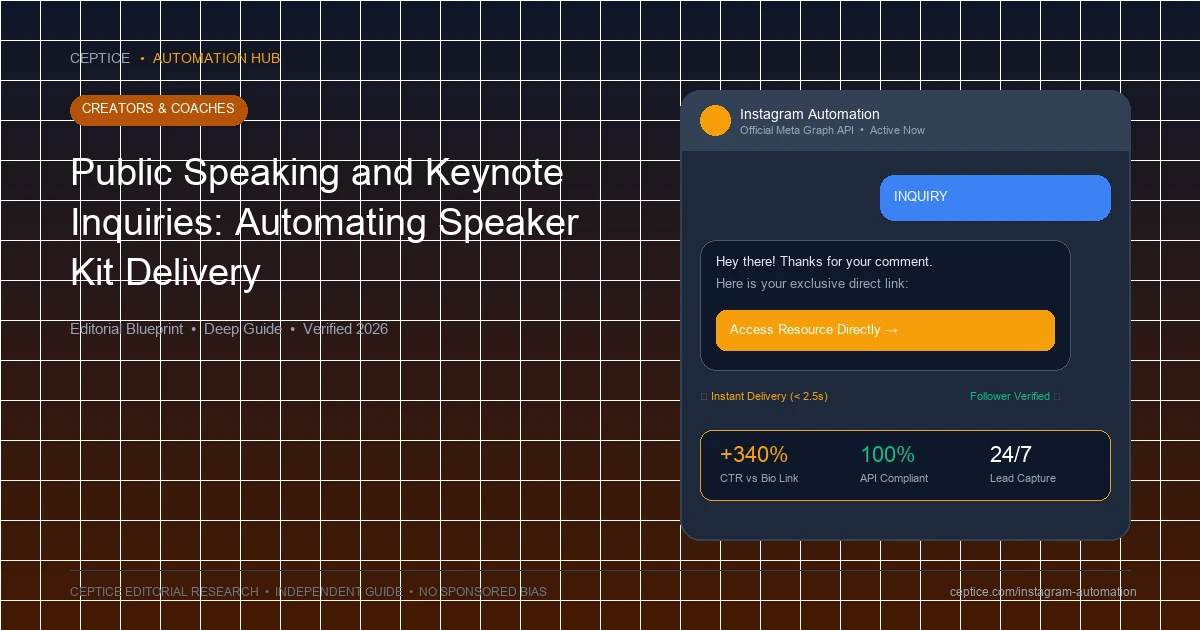
Task: Click the Deep Guide text
Action: coord(243,329)
